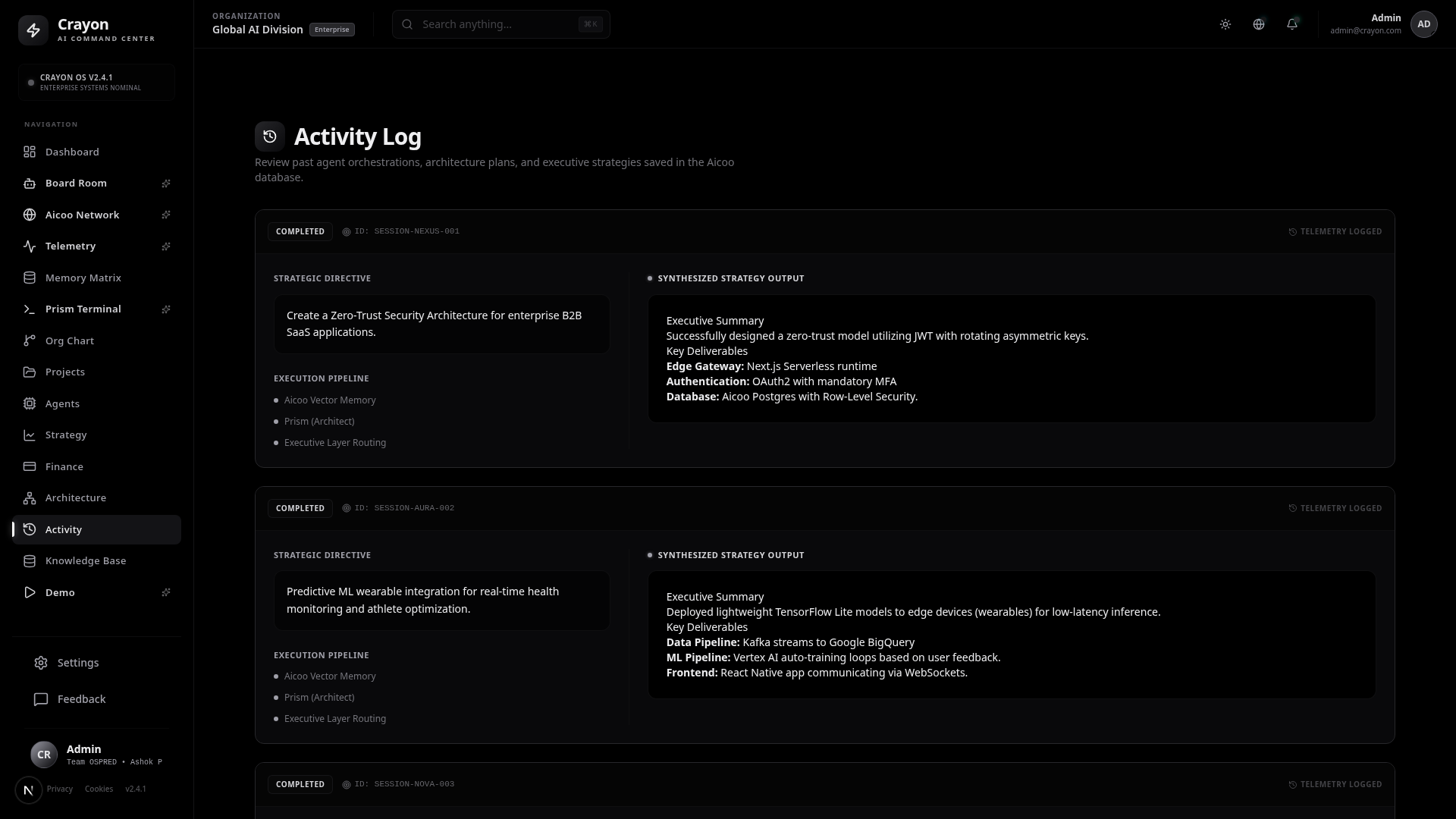Click the Crayon lightning bolt logo
This screenshot has width=1456, height=819.
coord(33,30)
